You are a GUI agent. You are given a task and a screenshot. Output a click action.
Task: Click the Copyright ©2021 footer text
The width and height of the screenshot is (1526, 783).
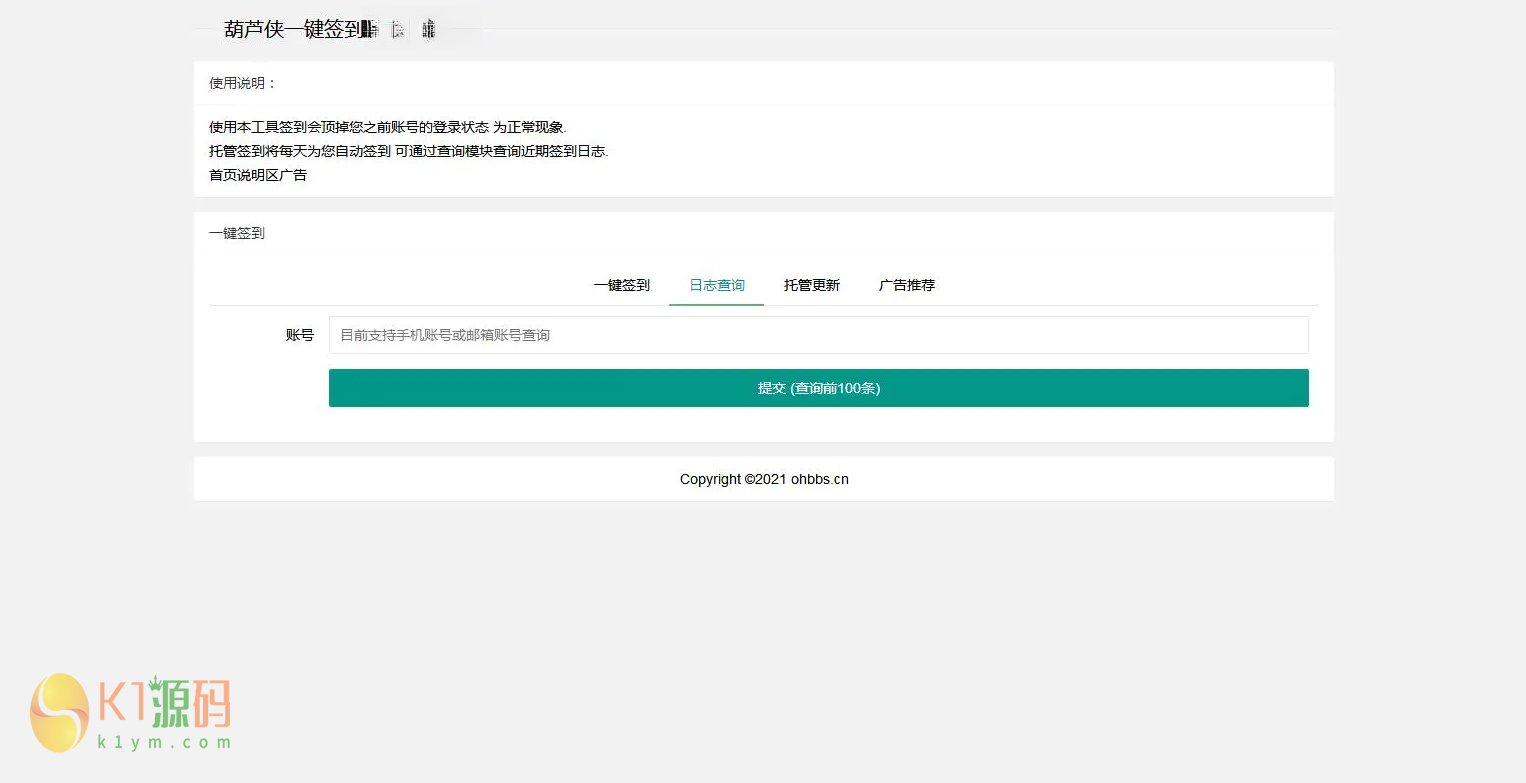point(733,479)
